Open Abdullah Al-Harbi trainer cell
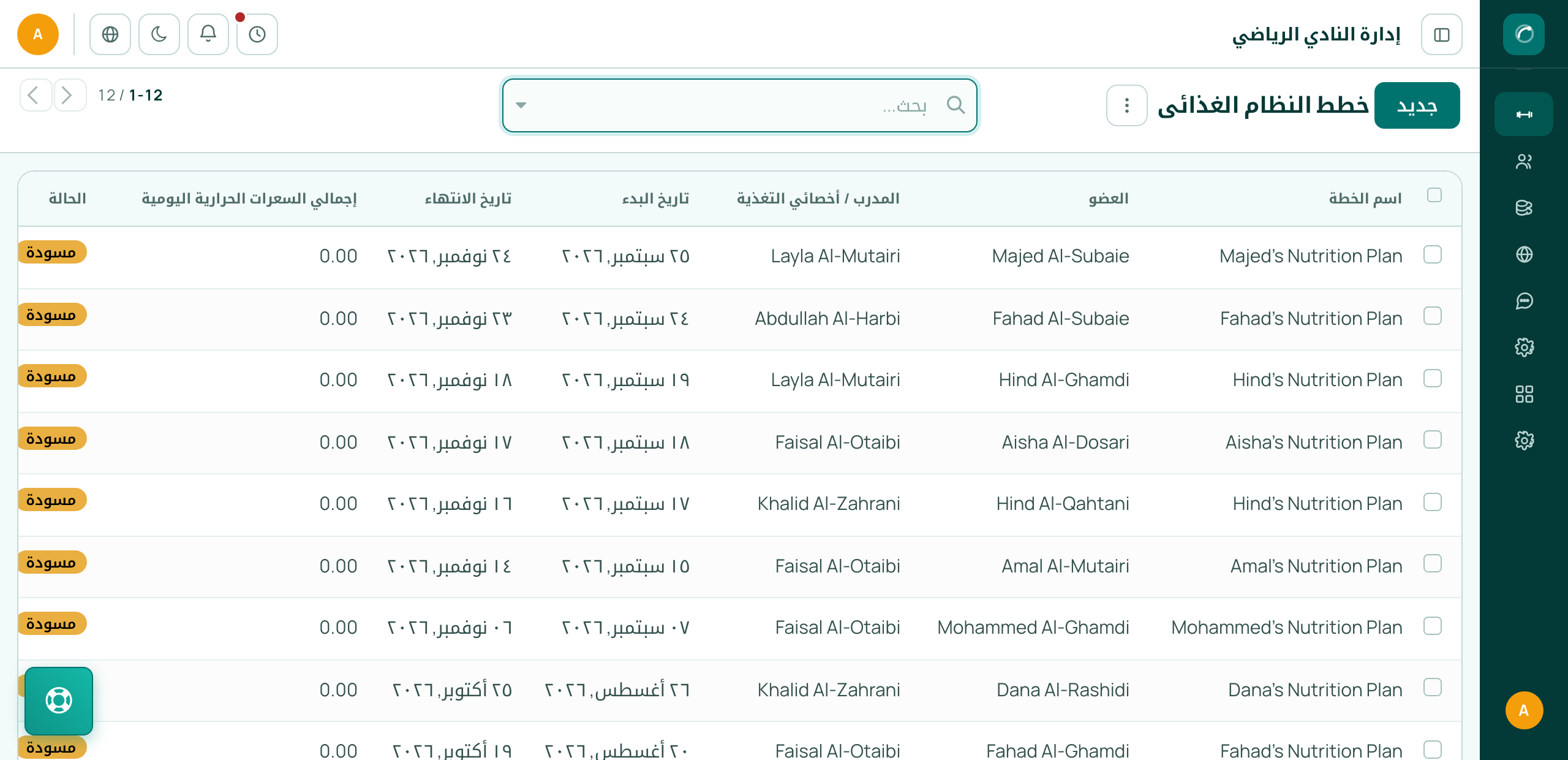Screen dimensions: 1568x760 click(827, 319)
